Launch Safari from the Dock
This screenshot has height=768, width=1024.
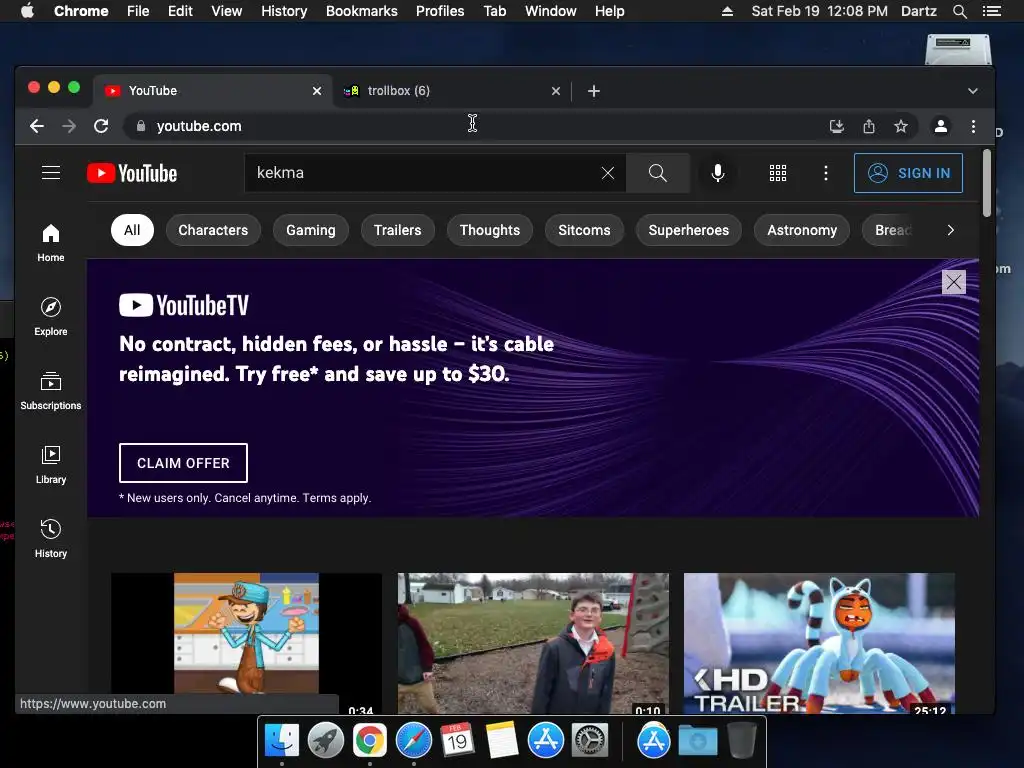tap(413, 741)
